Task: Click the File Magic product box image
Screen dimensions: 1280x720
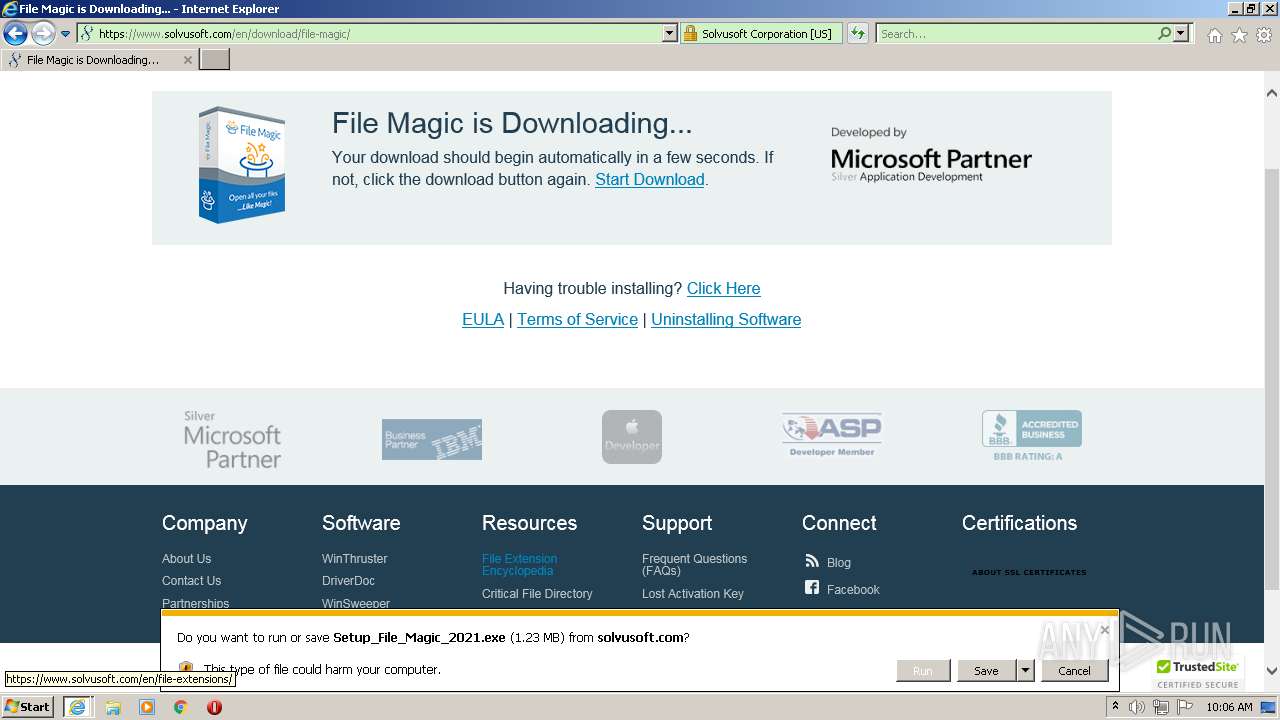Action: click(241, 164)
